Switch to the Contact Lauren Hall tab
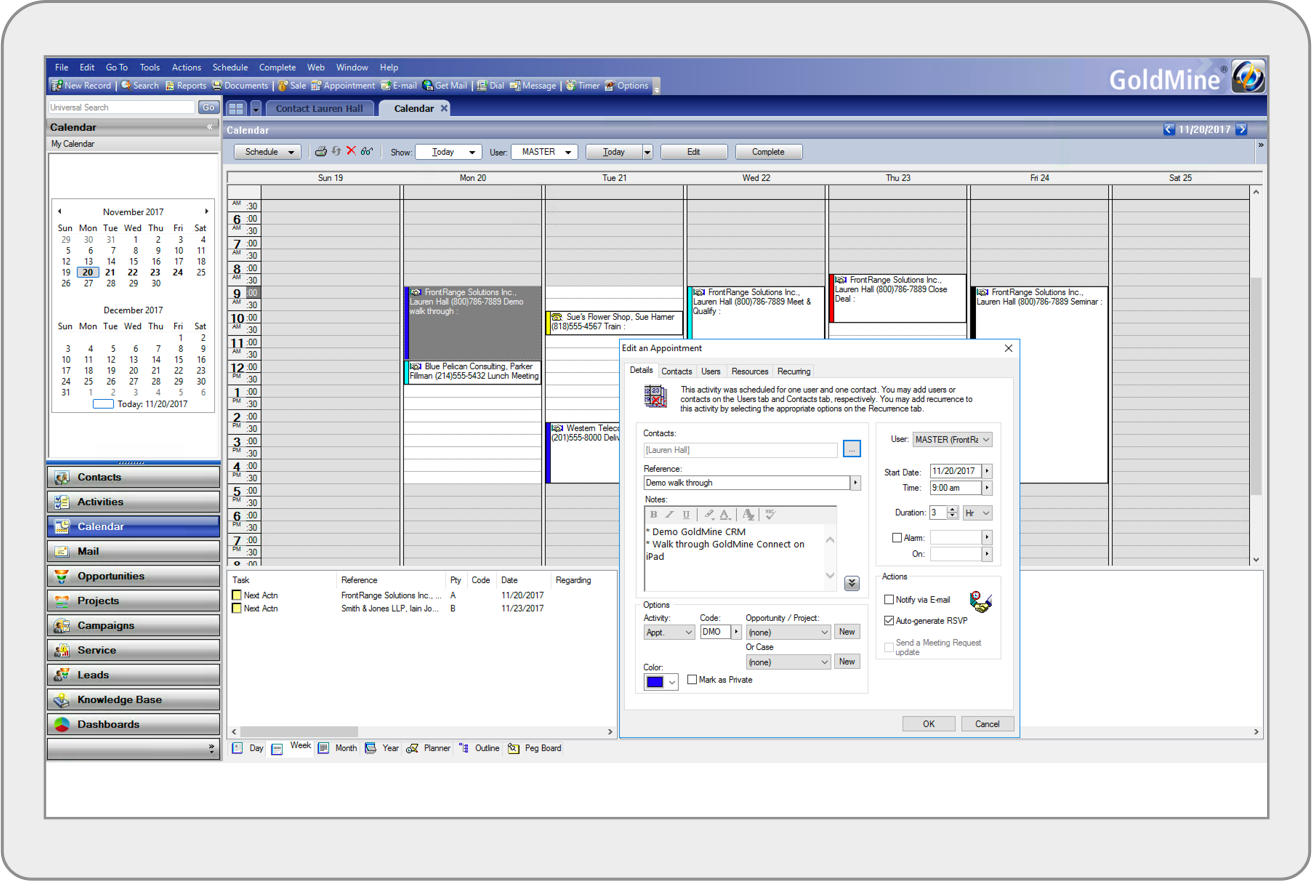The image size is (1312, 881). (x=320, y=108)
